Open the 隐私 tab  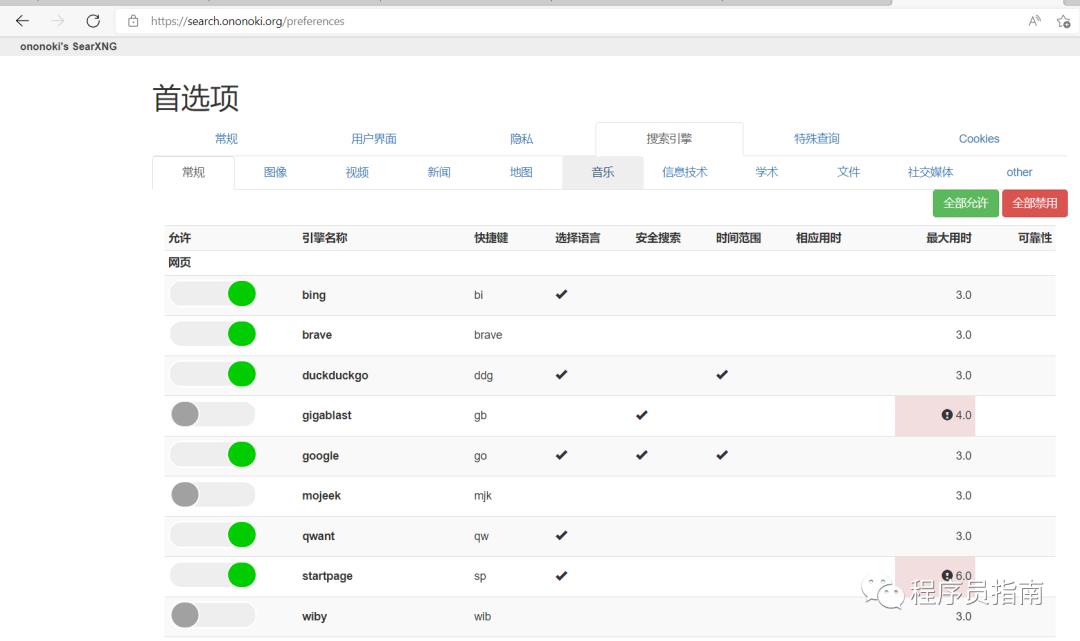[x=521, y=138]
